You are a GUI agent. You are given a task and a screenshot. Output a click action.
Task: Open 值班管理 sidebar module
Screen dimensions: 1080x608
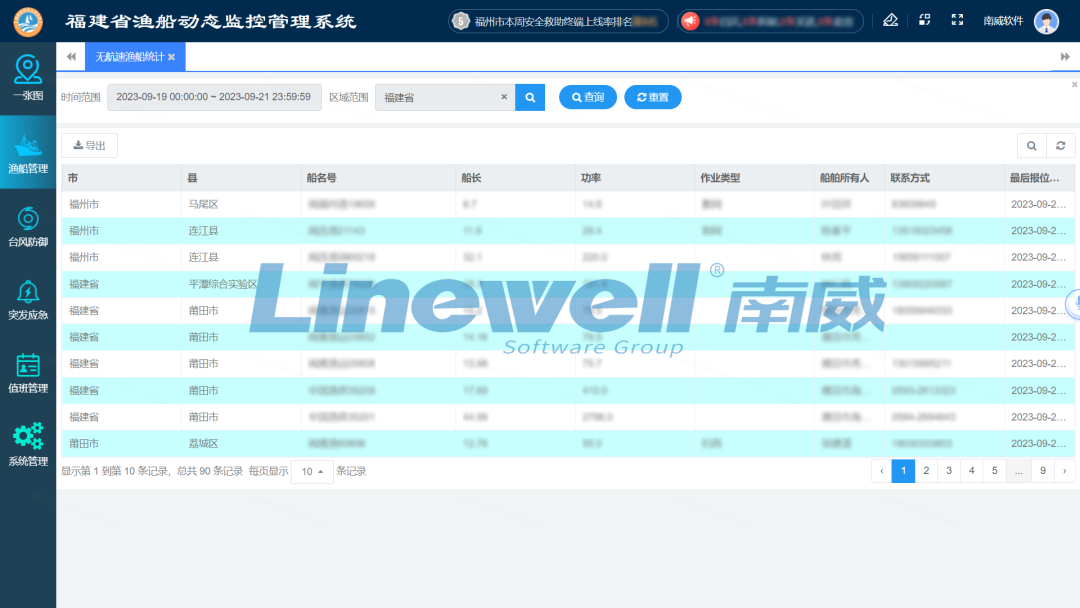click(28, 373)
